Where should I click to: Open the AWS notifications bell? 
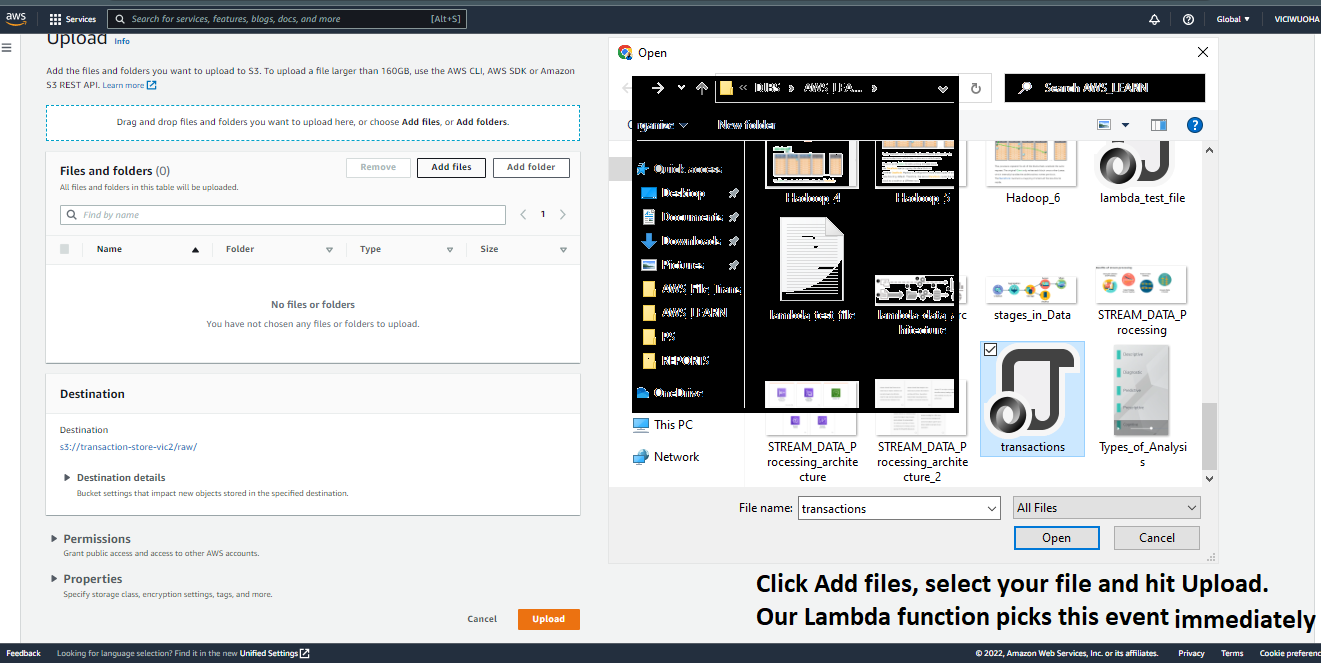[1155, 19]
